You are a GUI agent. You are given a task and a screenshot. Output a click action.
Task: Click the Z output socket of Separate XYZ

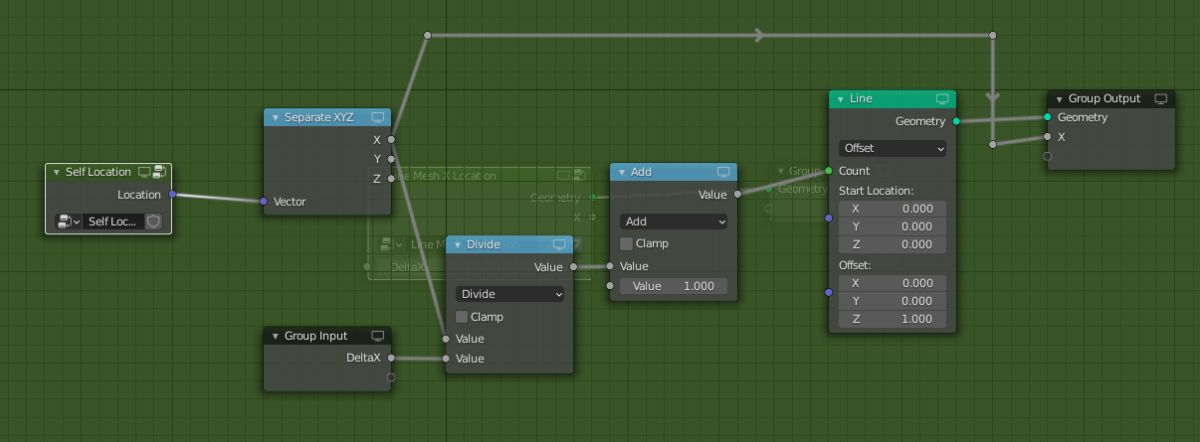click(391, 178)
